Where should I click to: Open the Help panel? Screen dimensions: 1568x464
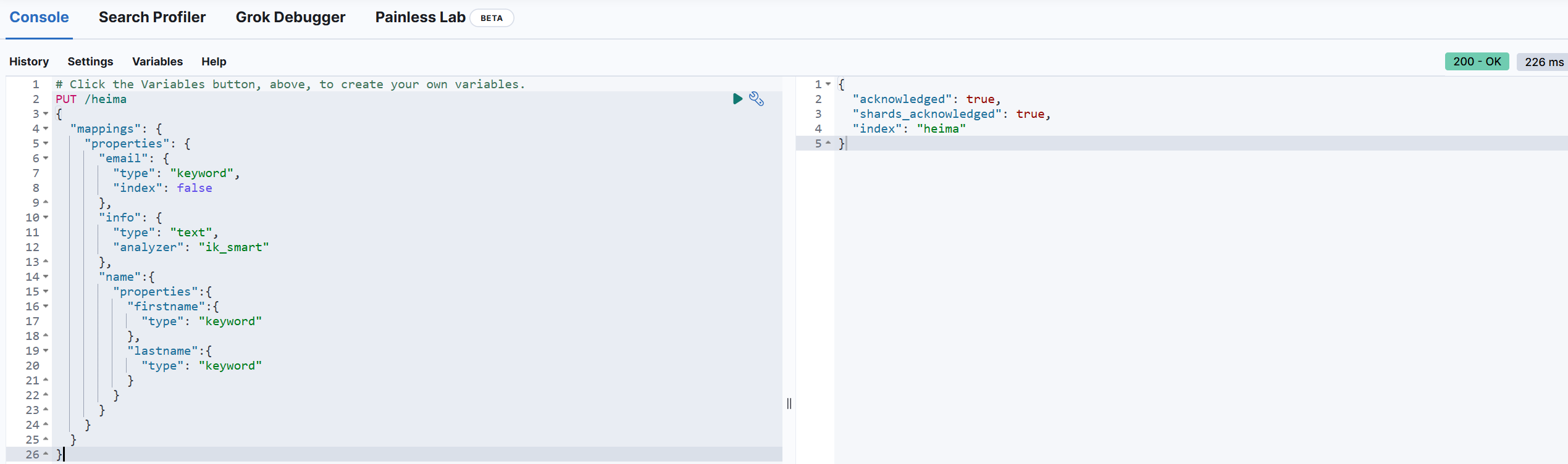click(x=214, y=62)
